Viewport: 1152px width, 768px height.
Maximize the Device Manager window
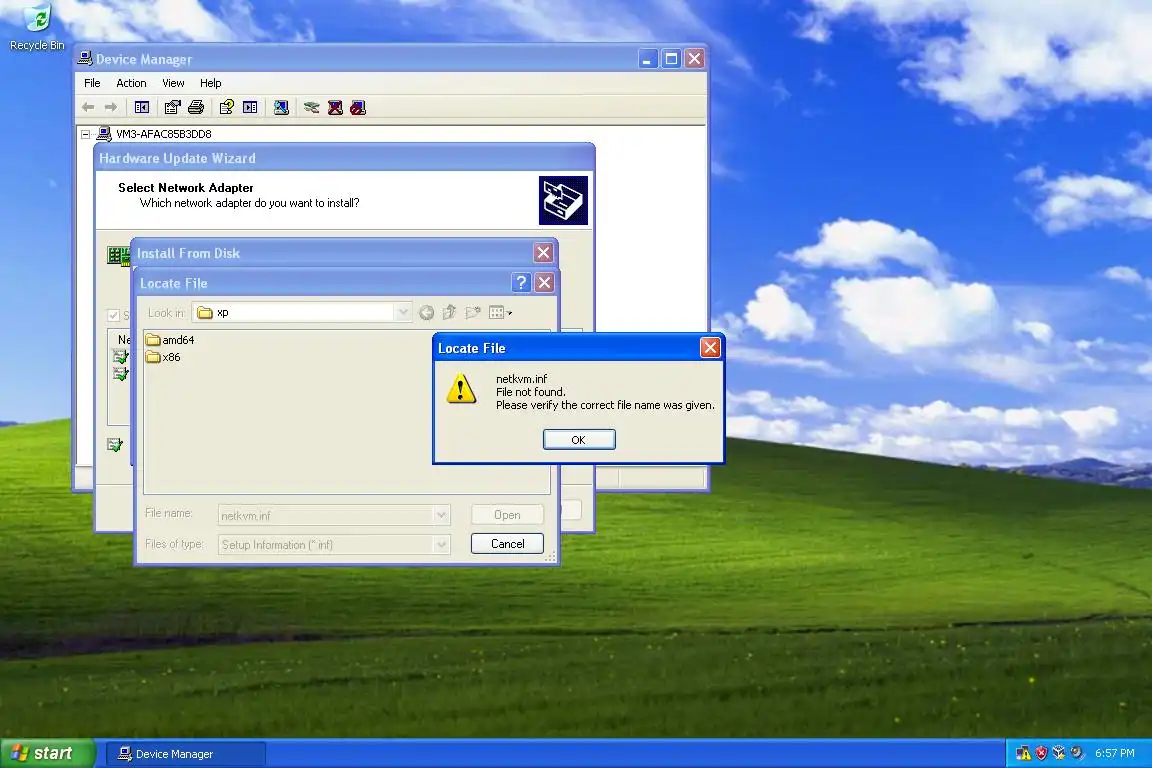[x=671, y=59]
